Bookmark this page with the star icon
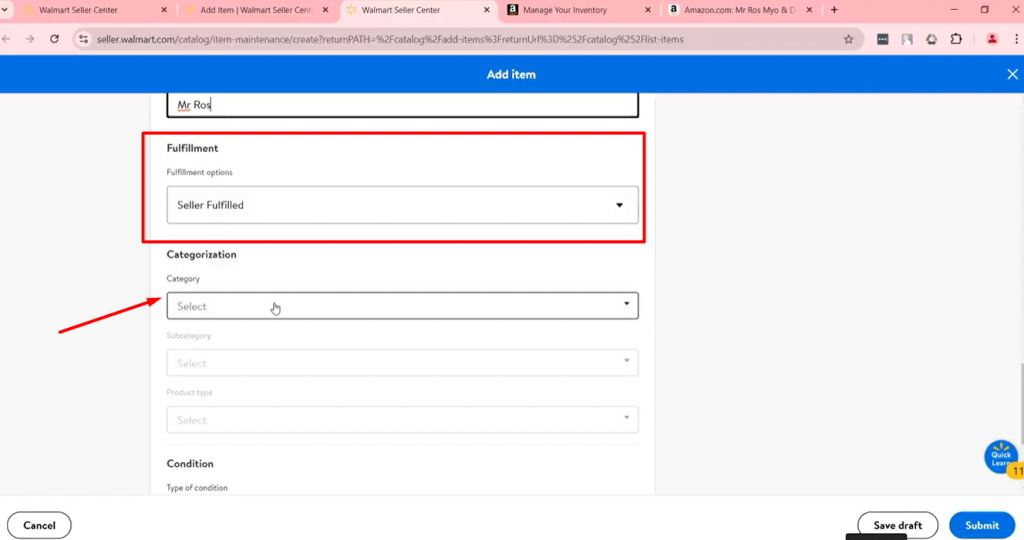Viewport: 1024px width, 540px height. [848, 39]
